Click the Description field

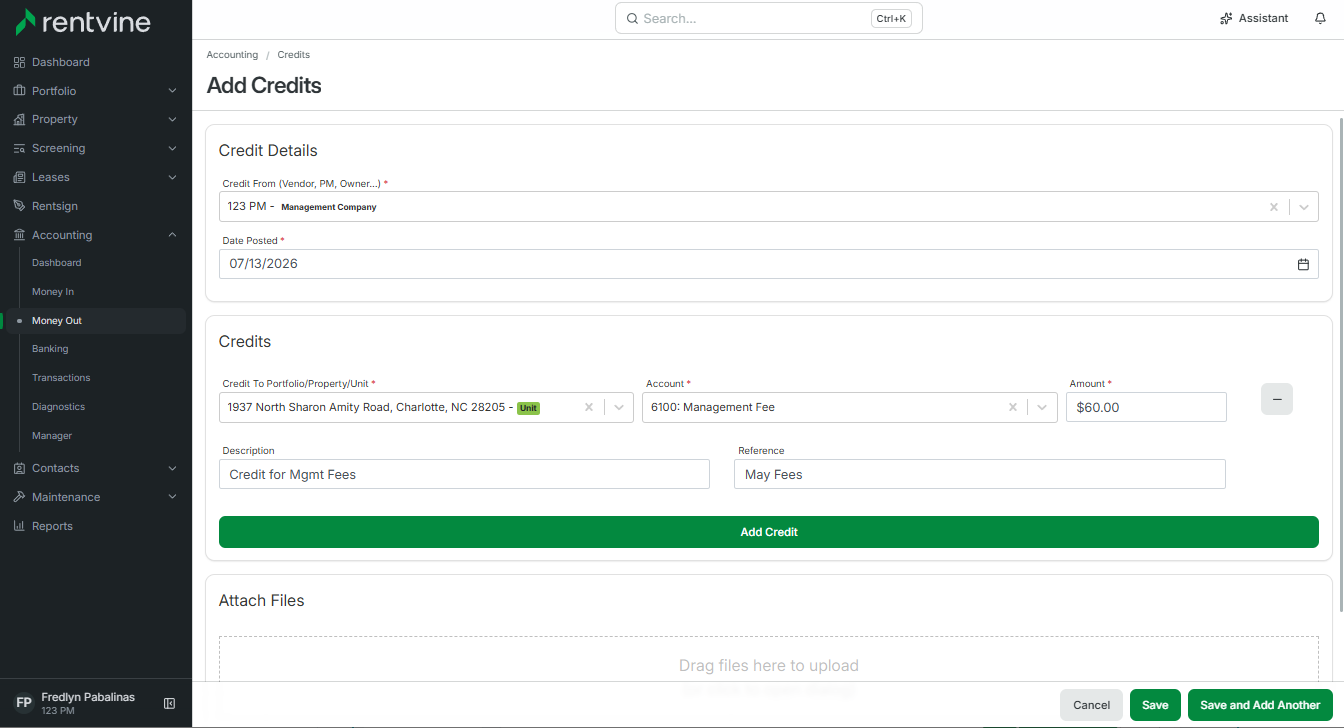click(464, 474)
